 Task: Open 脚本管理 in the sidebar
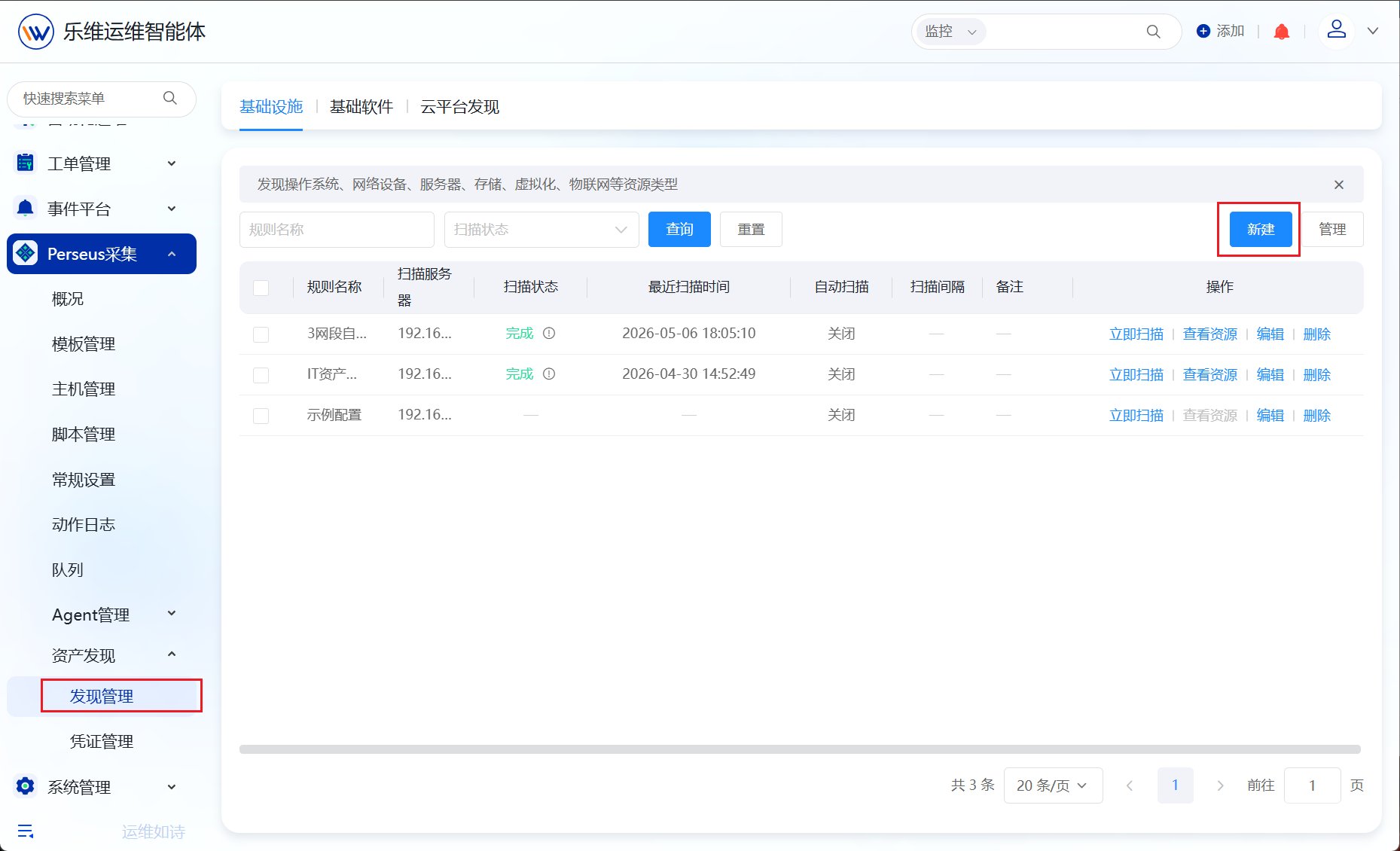pos(84,435)
